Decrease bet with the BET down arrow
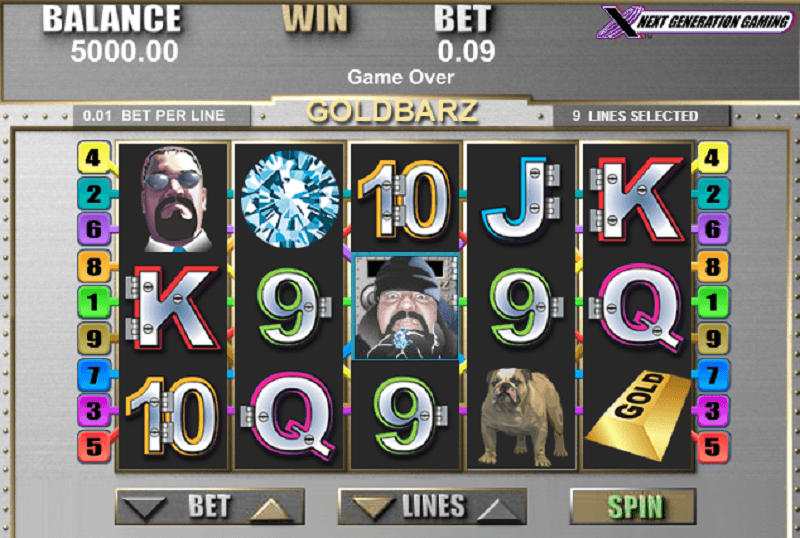Viewport: 800px width, 538px height. 144,508
